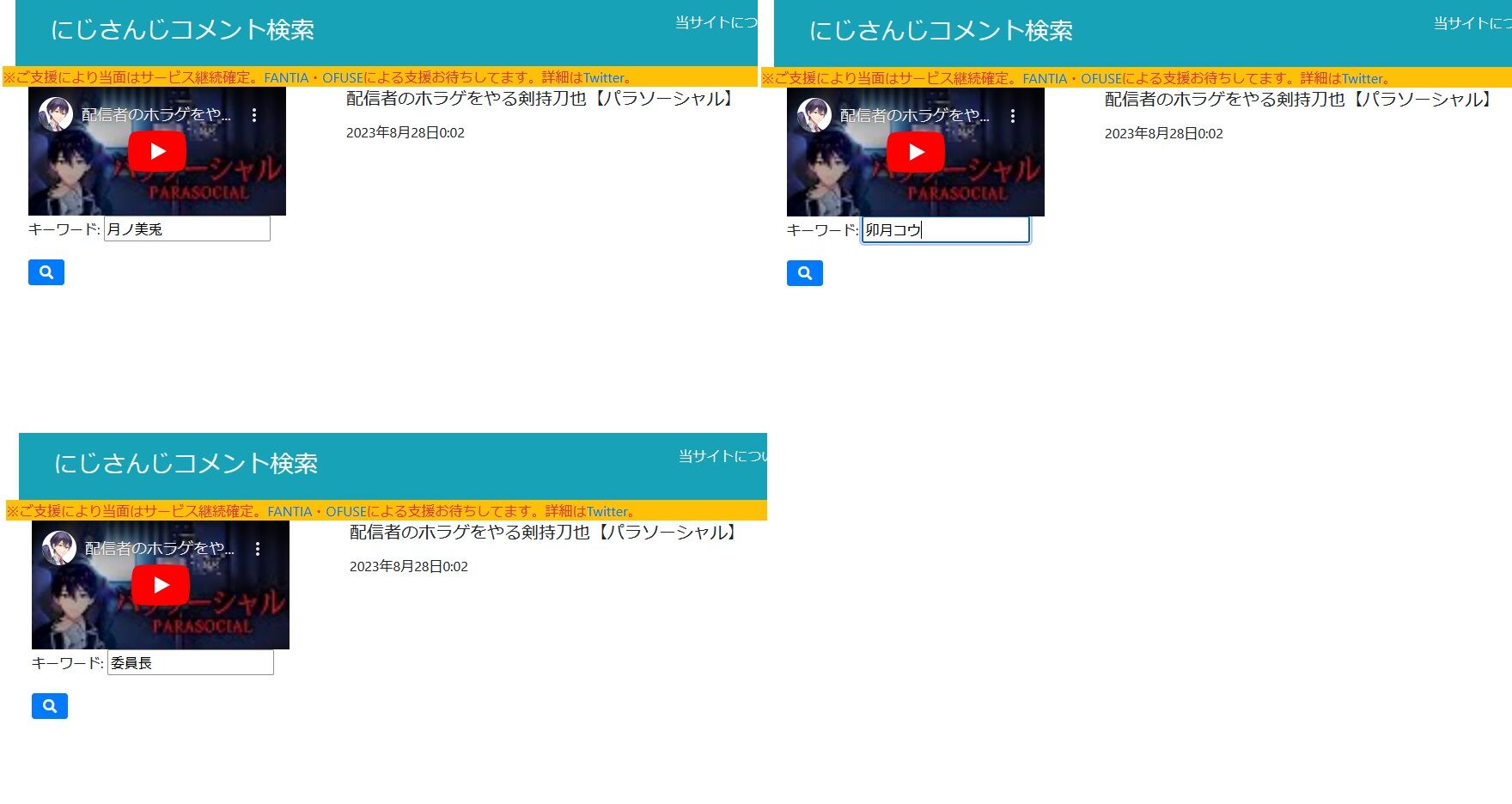
Task: Click the にじさんじコメント検索 title in the 委員長 panel
Action: (186, 464)
